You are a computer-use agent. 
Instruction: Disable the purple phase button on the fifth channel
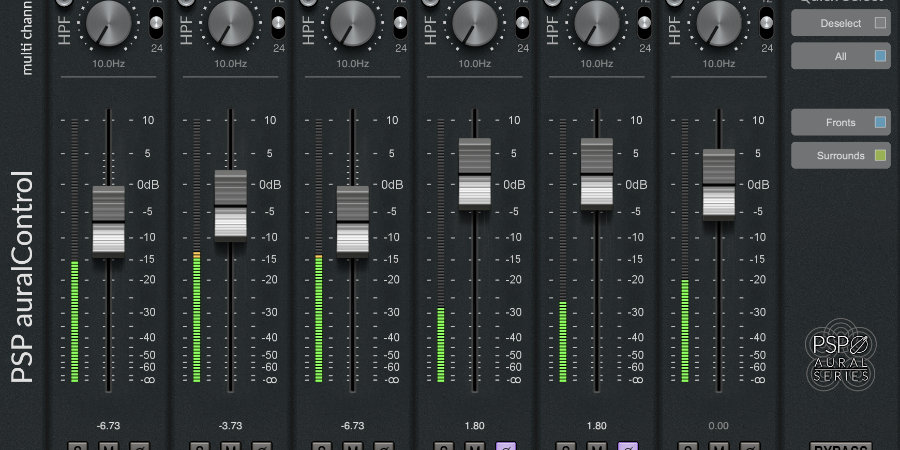click(628, 446)
